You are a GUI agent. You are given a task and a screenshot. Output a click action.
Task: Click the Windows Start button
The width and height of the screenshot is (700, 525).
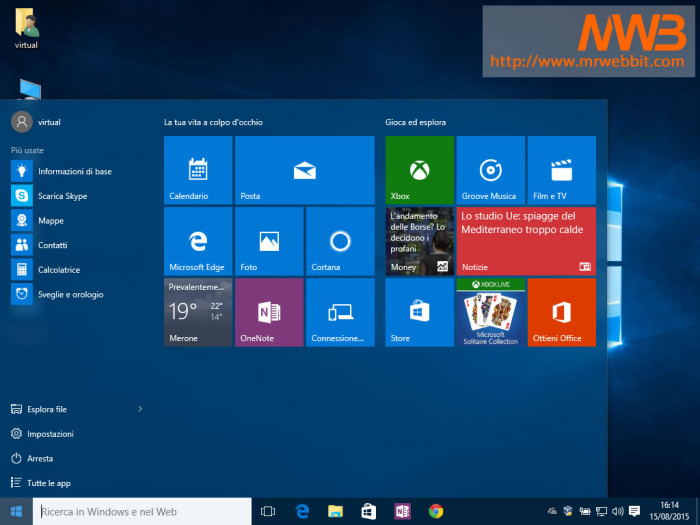coord(16,511)
